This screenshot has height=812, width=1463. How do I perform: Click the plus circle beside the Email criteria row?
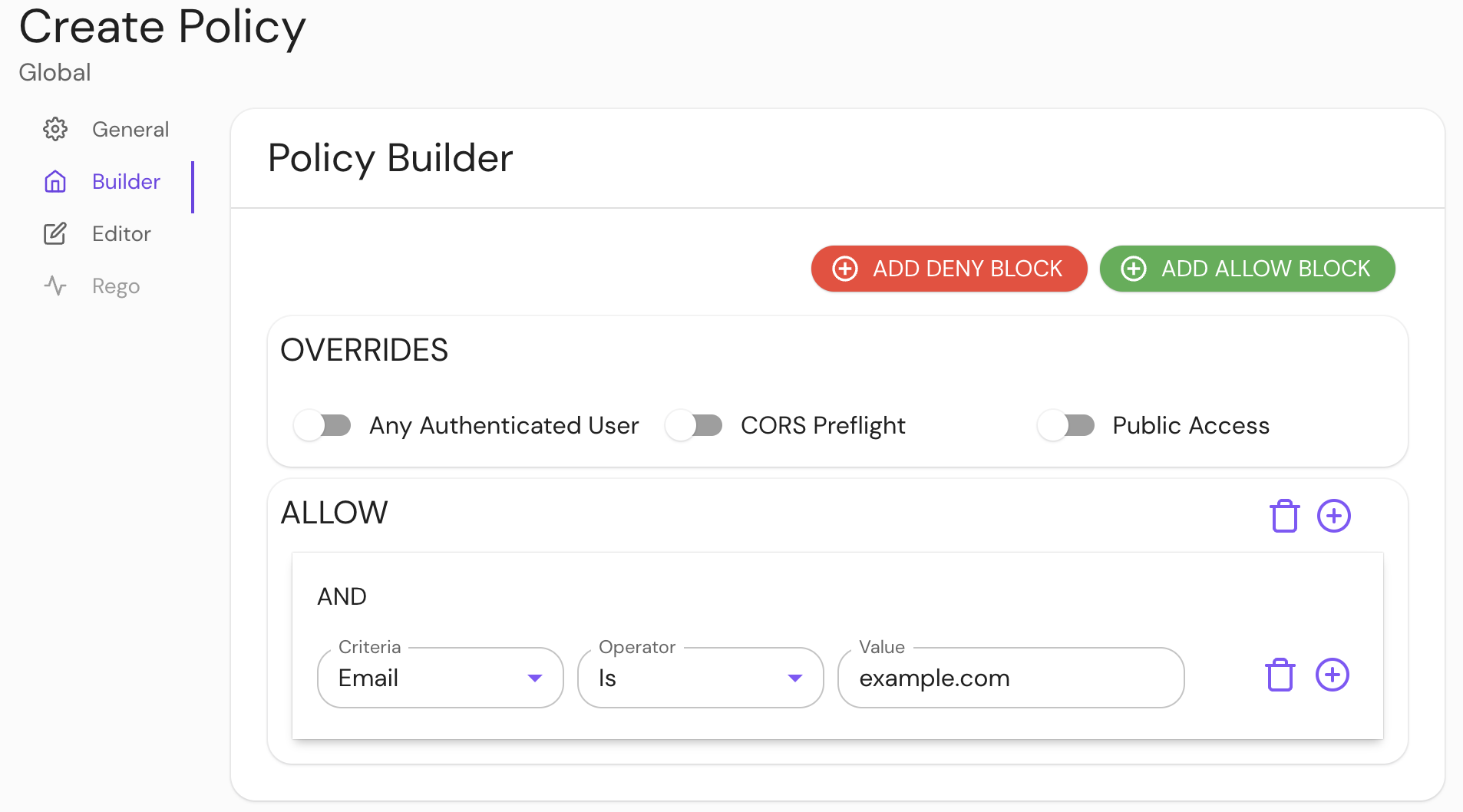[x=1333, y=675]
